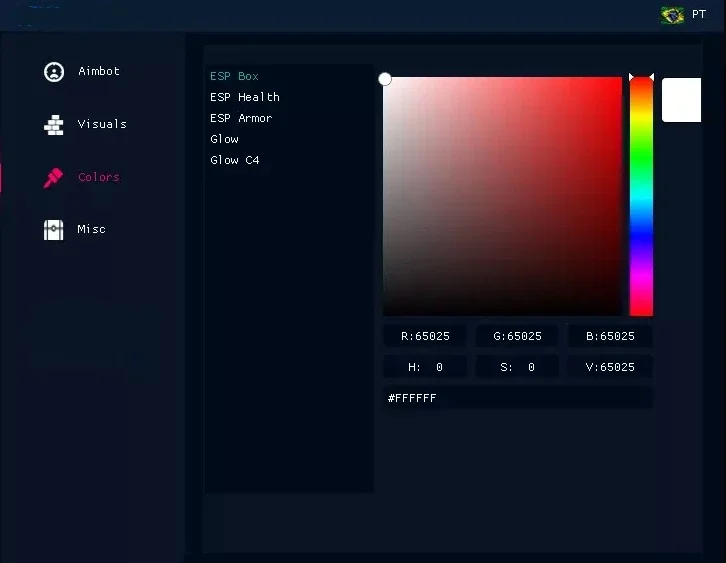Screen dimensions: 726x563
Task: Switch to the Aimbot tab label
Action: pos(99,71)
